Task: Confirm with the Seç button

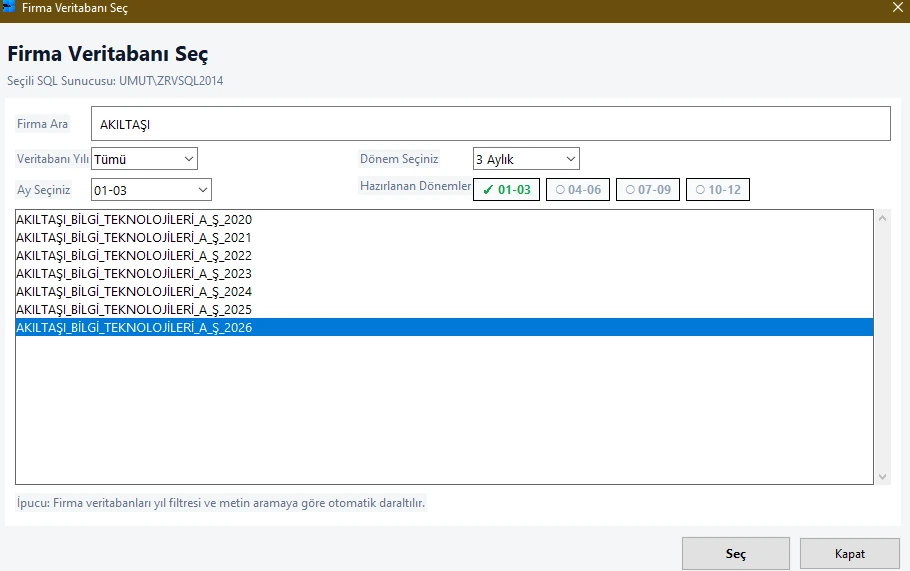Action: (735, 554)
